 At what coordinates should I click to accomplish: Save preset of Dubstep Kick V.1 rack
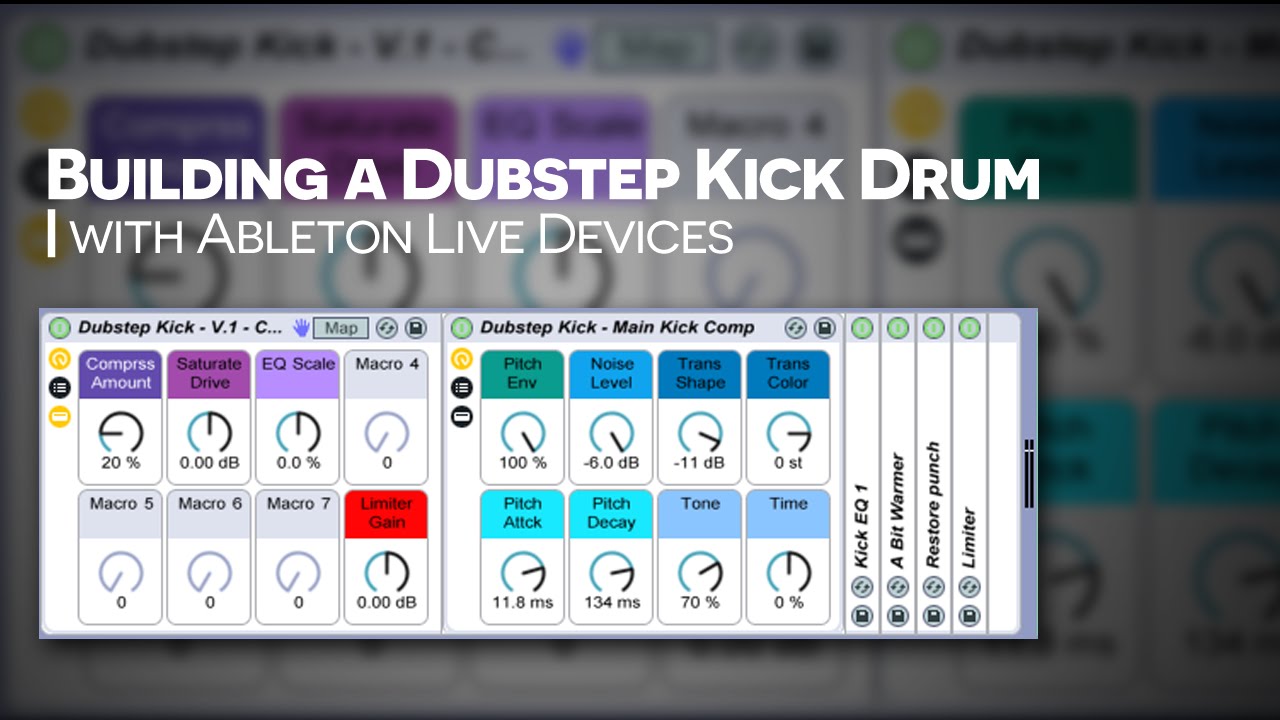tap(416, 327)
